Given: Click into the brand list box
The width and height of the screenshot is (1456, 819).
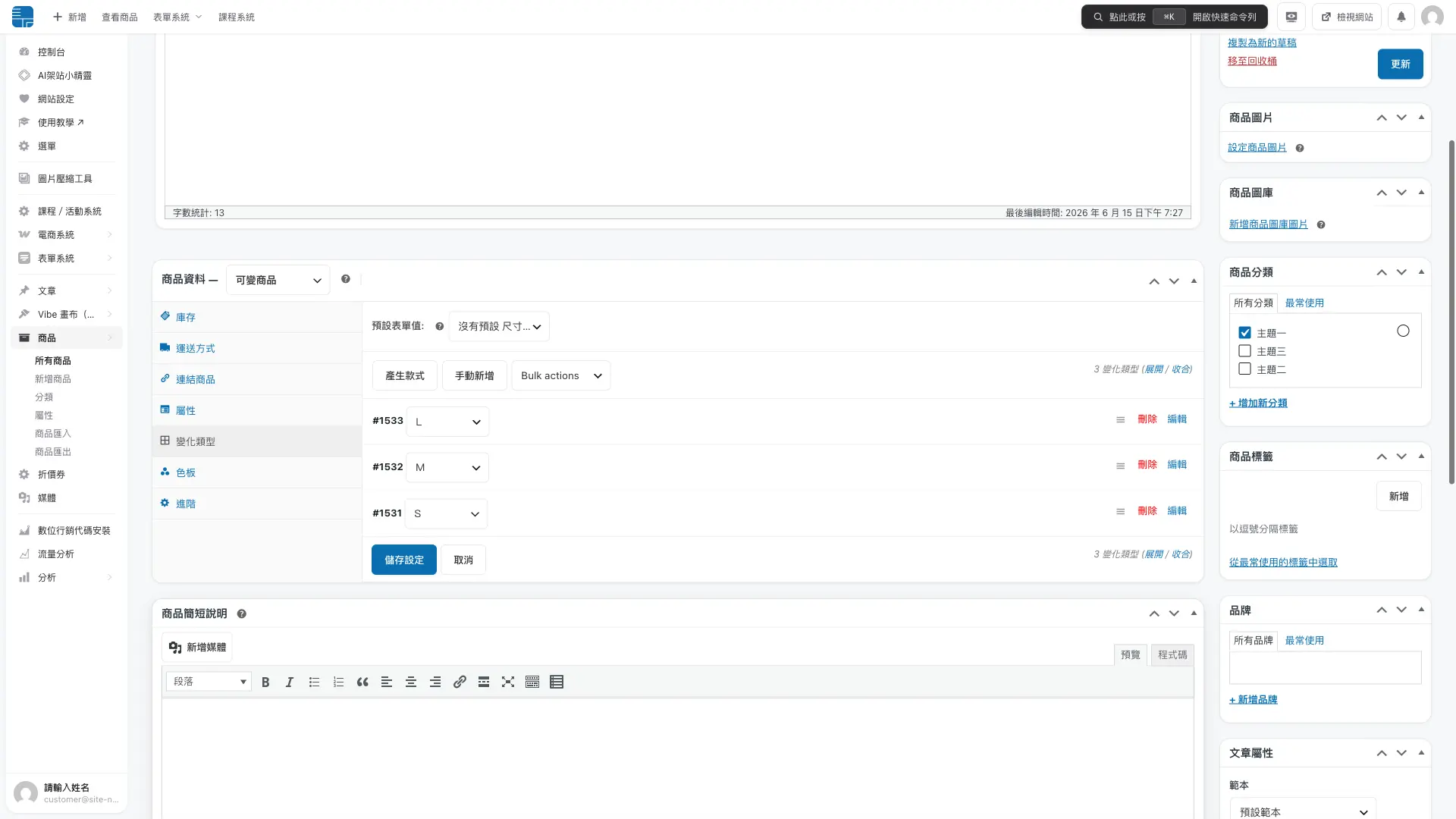Looking at the screenshot, I should [x=1325, y=667].
